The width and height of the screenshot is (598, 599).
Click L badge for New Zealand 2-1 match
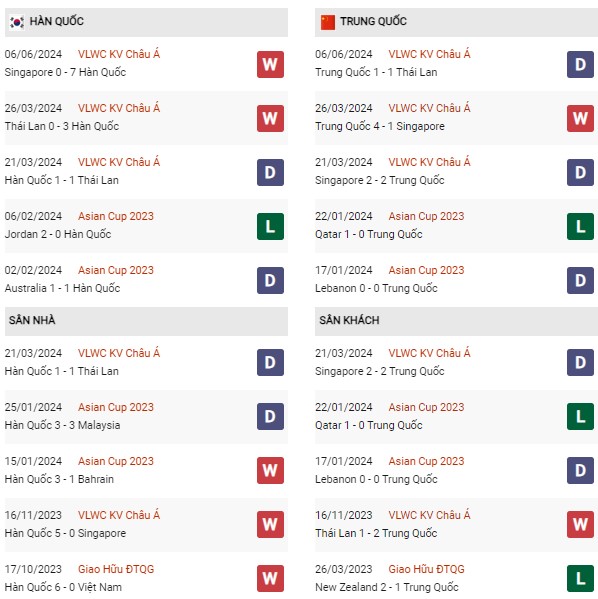[x=580, y=578]
